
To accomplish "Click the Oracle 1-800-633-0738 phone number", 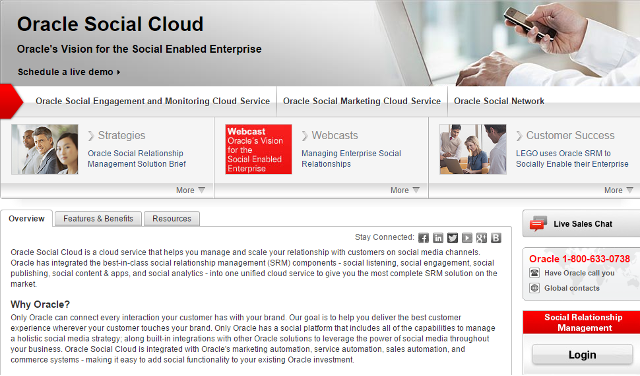I will pyautogui.click(x=580, y=259).
